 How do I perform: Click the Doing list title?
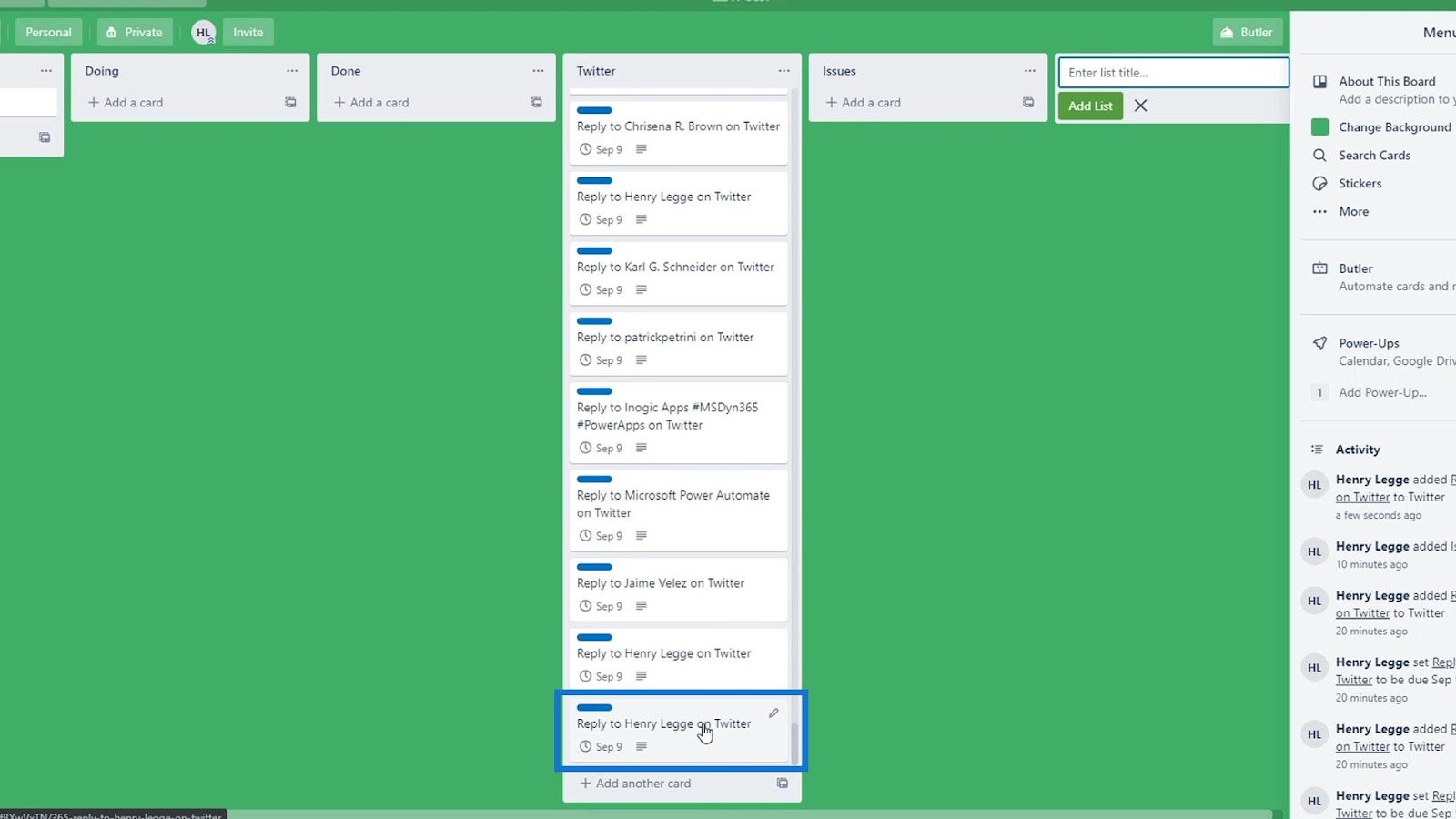pos(102,71)
